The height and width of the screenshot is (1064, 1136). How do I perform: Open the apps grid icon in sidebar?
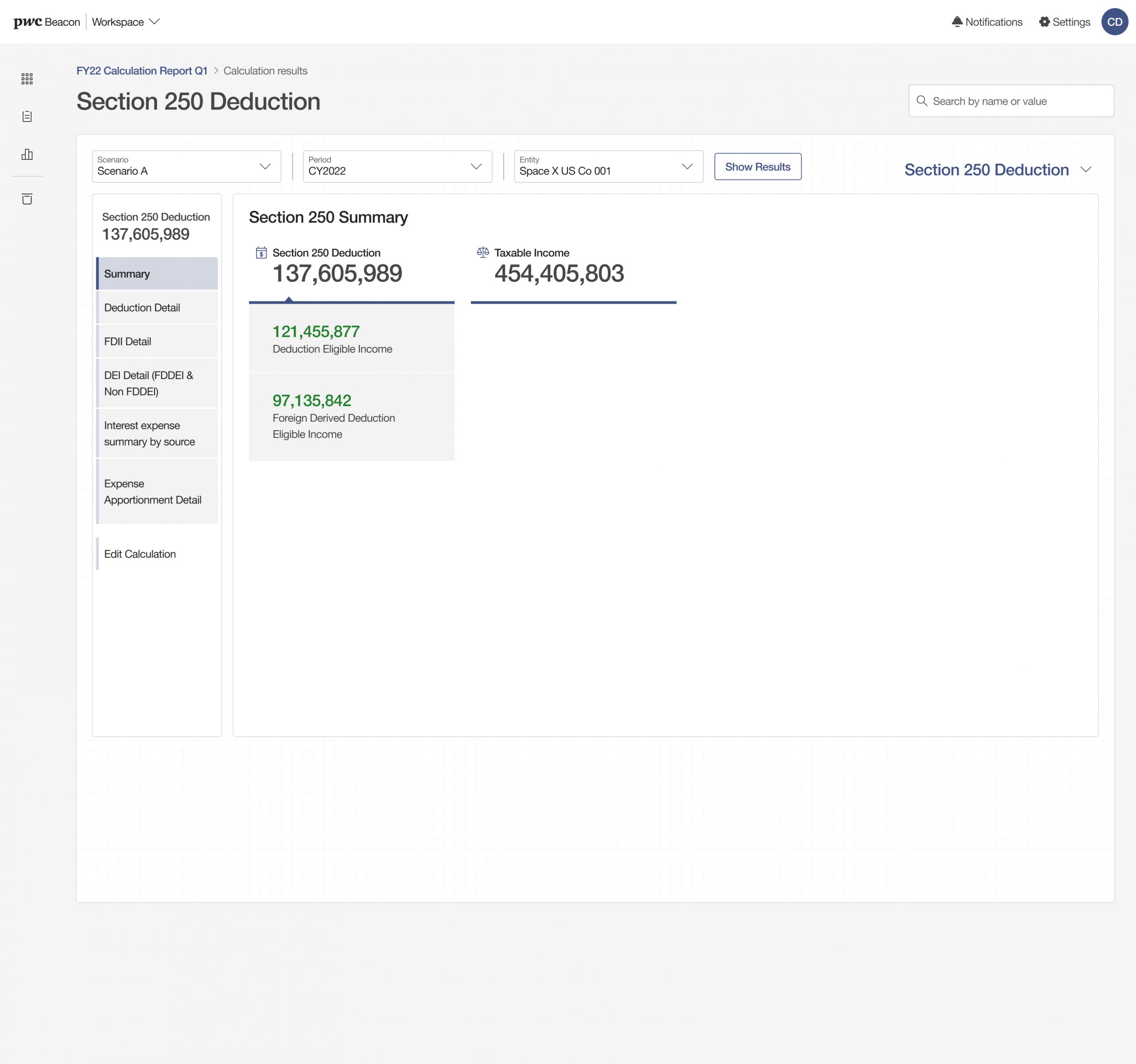point(27,78)
